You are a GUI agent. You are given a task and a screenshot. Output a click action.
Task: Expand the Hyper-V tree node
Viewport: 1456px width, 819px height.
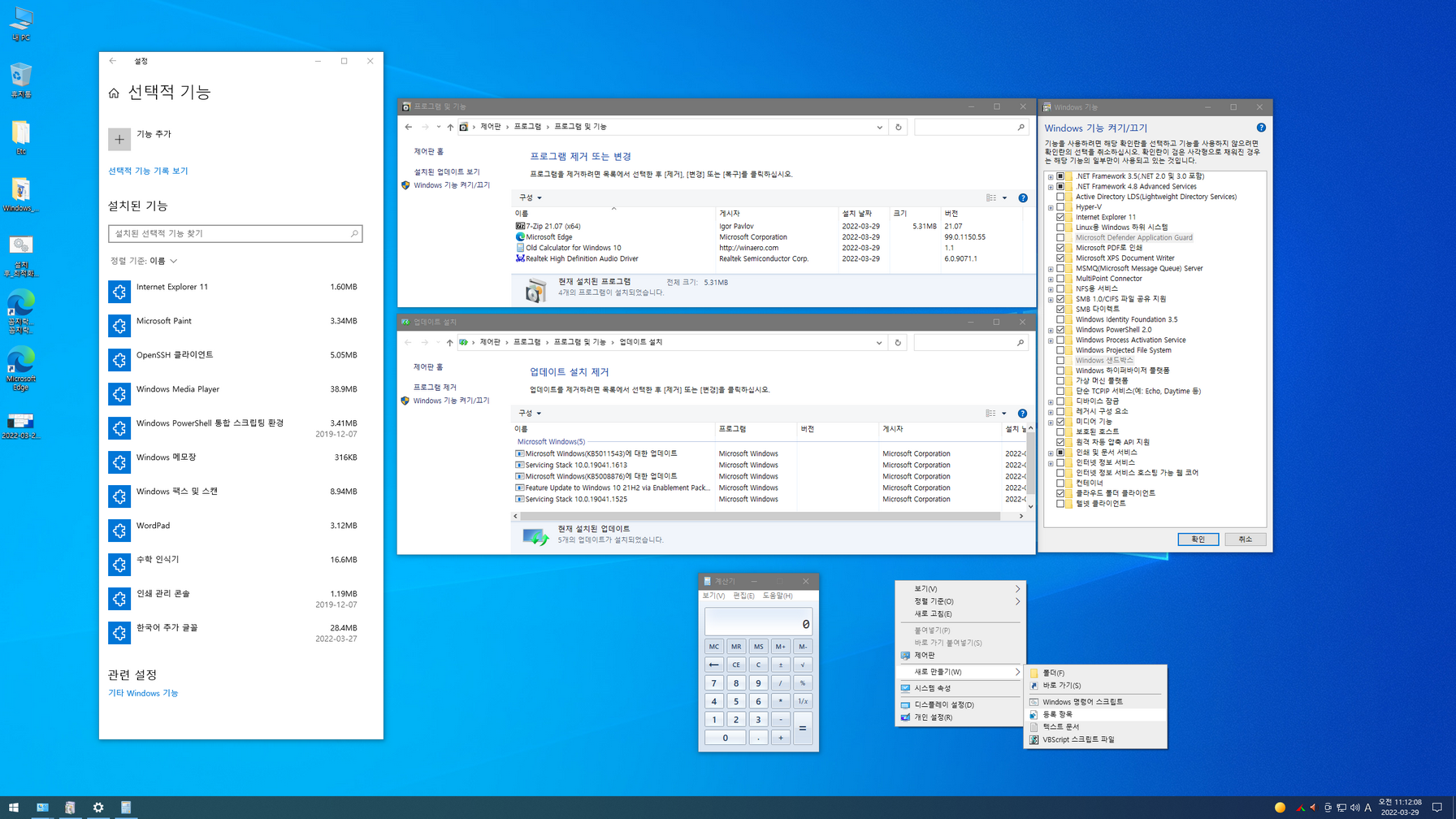(1051, 207)
